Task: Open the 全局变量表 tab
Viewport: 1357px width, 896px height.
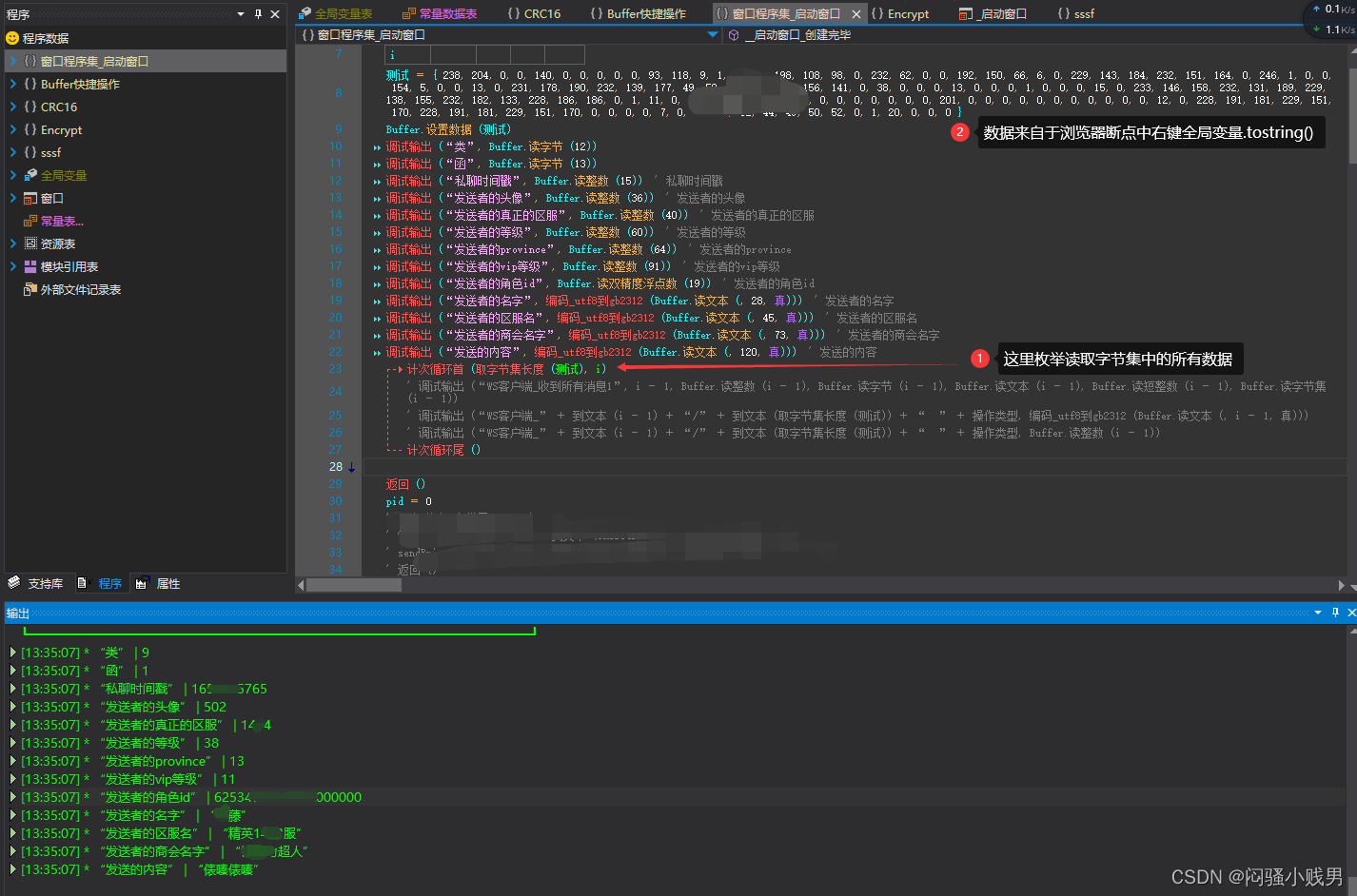Action: [x=335, y=13]
